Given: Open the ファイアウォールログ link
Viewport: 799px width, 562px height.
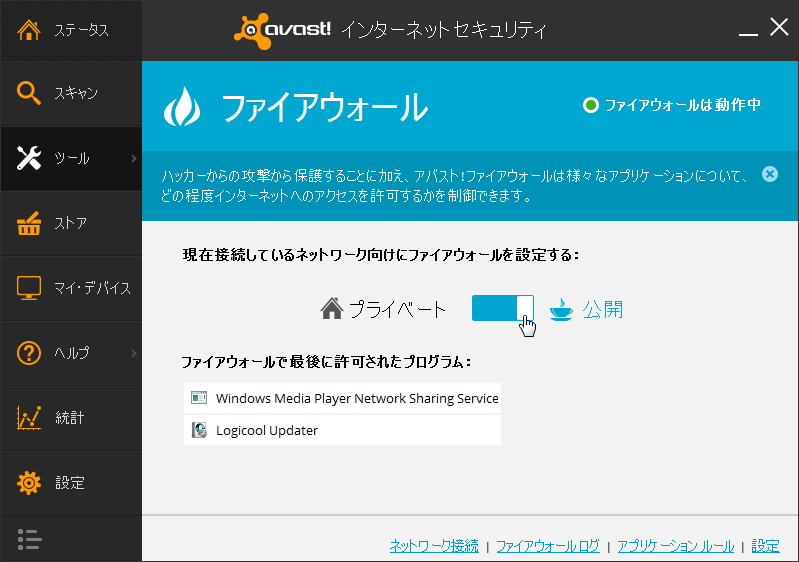Looking at the screenshot, I should (548, 546).
